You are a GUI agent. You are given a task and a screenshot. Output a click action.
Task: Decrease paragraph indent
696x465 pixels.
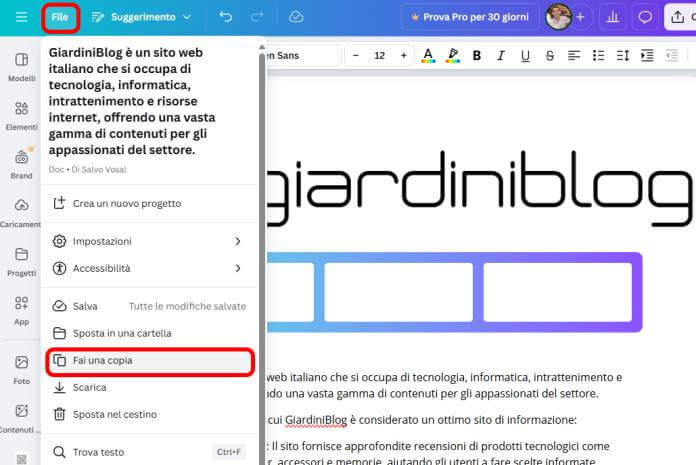672,55
